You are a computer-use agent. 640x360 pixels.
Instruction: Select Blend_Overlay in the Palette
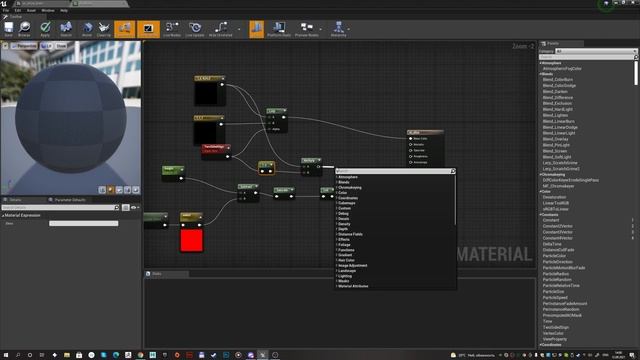click(x=556, y=139)
